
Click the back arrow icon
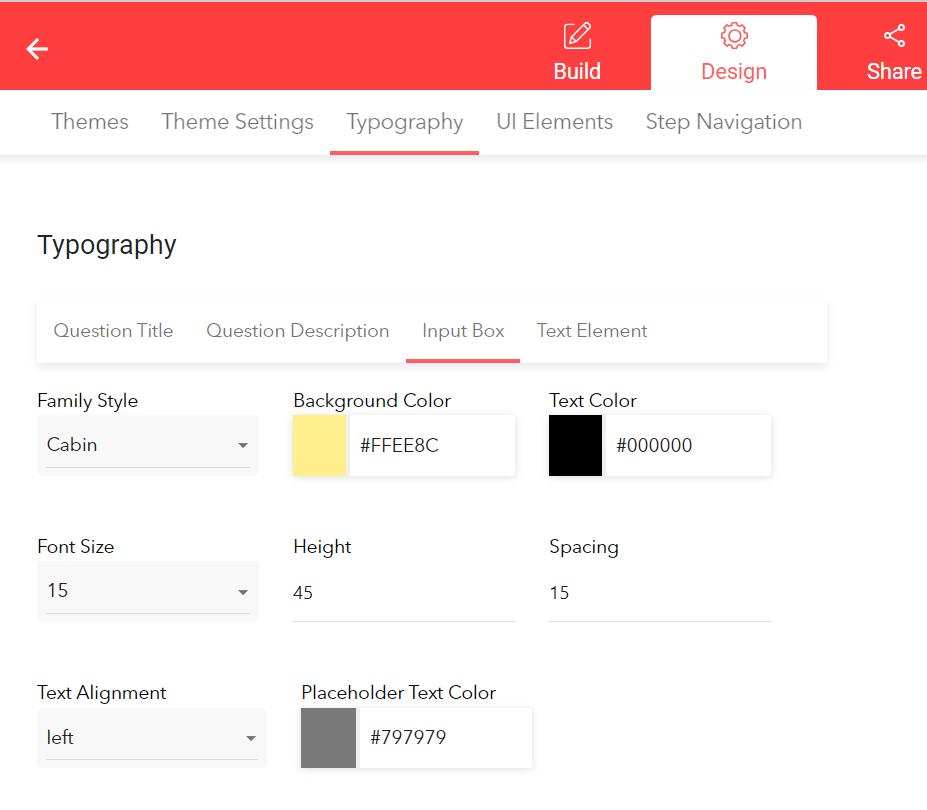coord(37,49)
